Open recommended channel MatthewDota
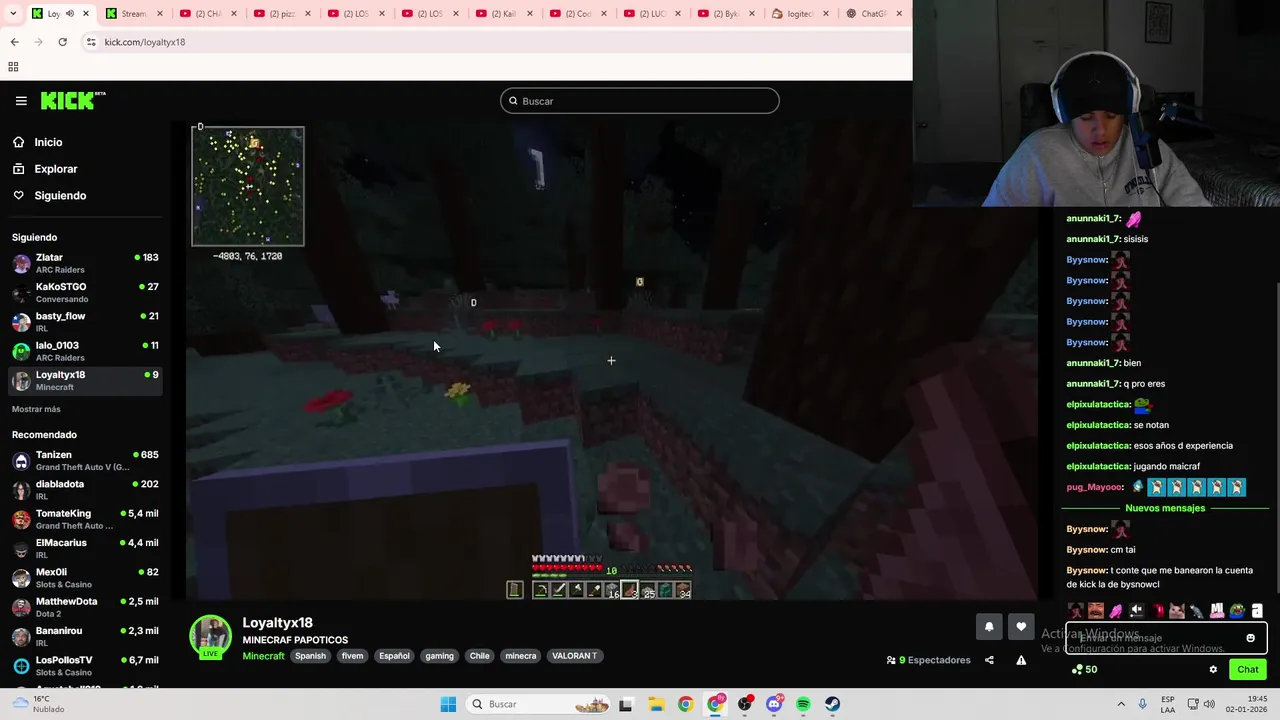 click(85, 607)
